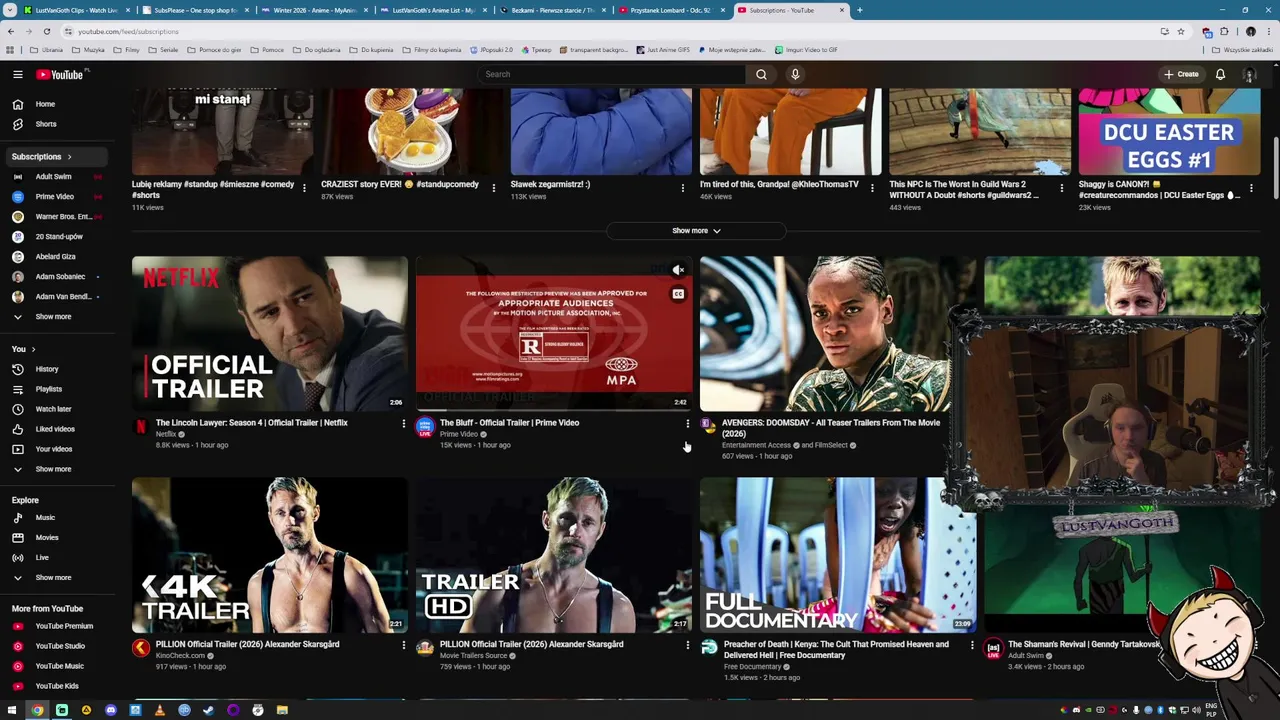Click Netflix channel avatar under Lincoln Lawyer
Image resolution: width=1280 pixels, height=720 pixels.
click(x=141, y=427)
